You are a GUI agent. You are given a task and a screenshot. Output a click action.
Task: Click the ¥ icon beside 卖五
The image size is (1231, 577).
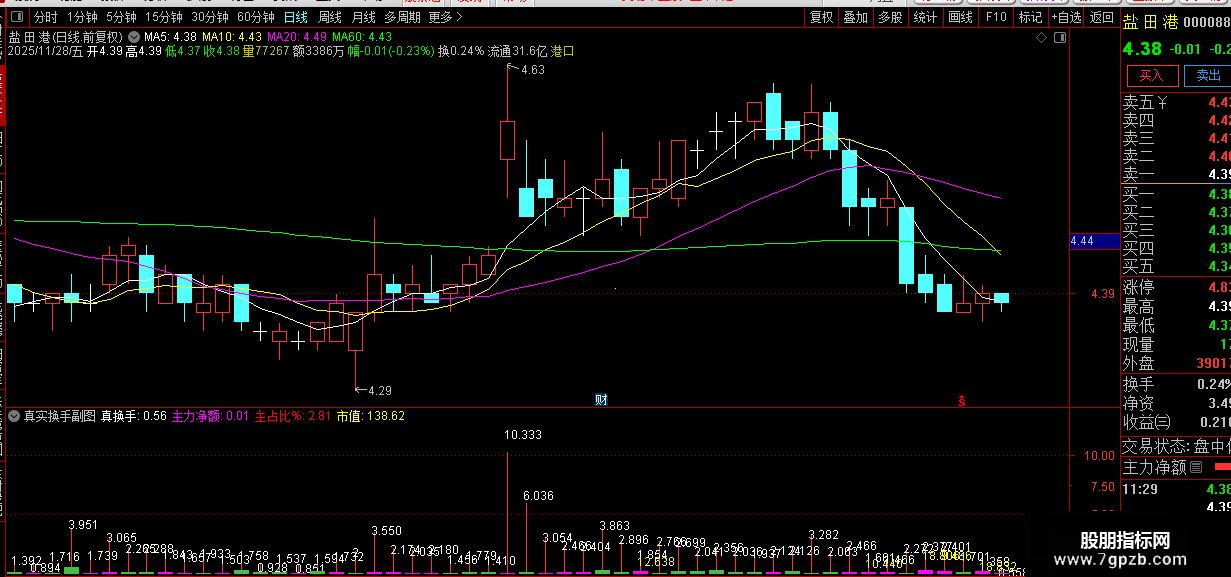click(x=1162, y=102)
